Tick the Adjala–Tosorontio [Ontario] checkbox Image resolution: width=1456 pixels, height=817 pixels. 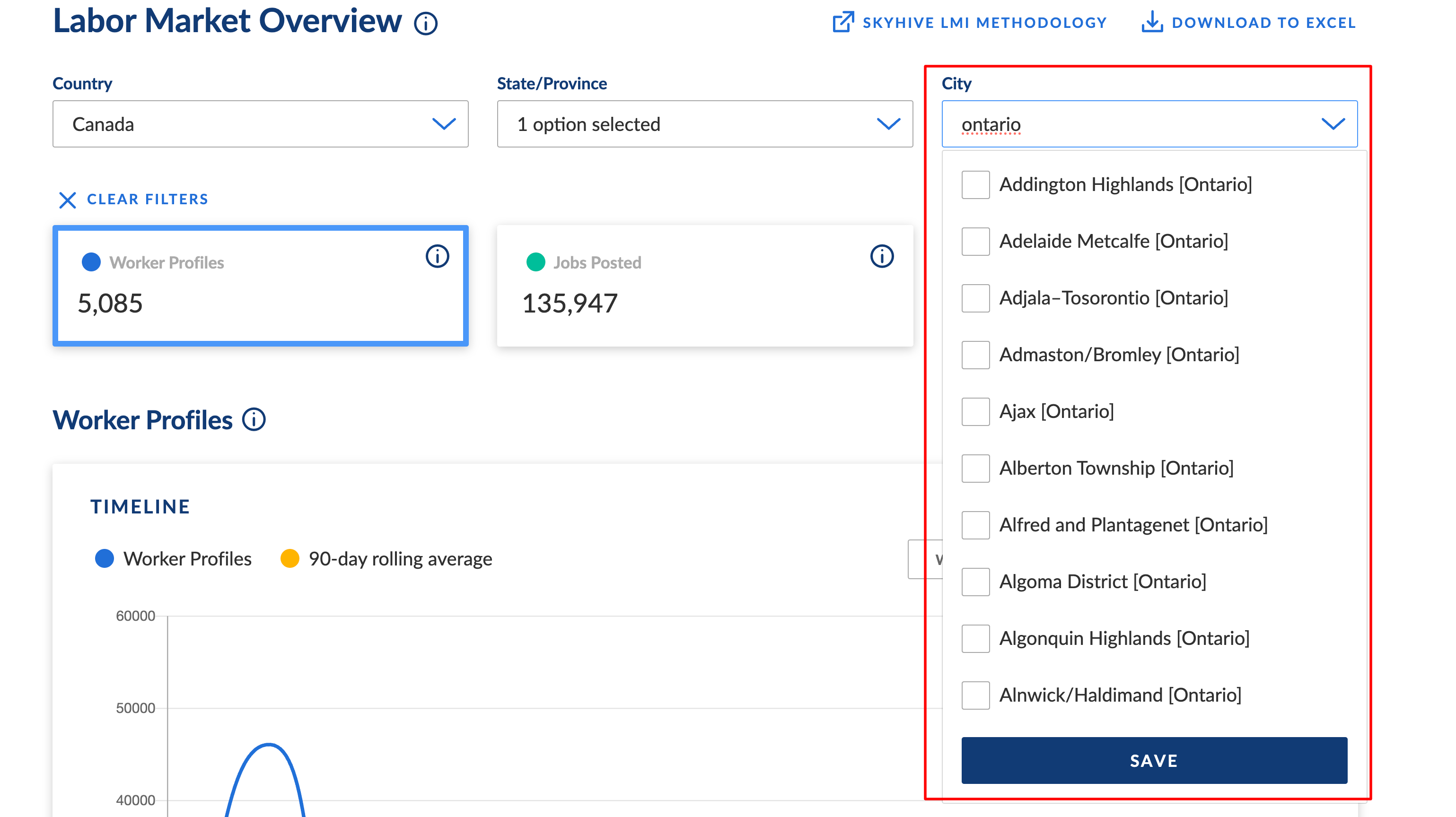click(975, 298)
